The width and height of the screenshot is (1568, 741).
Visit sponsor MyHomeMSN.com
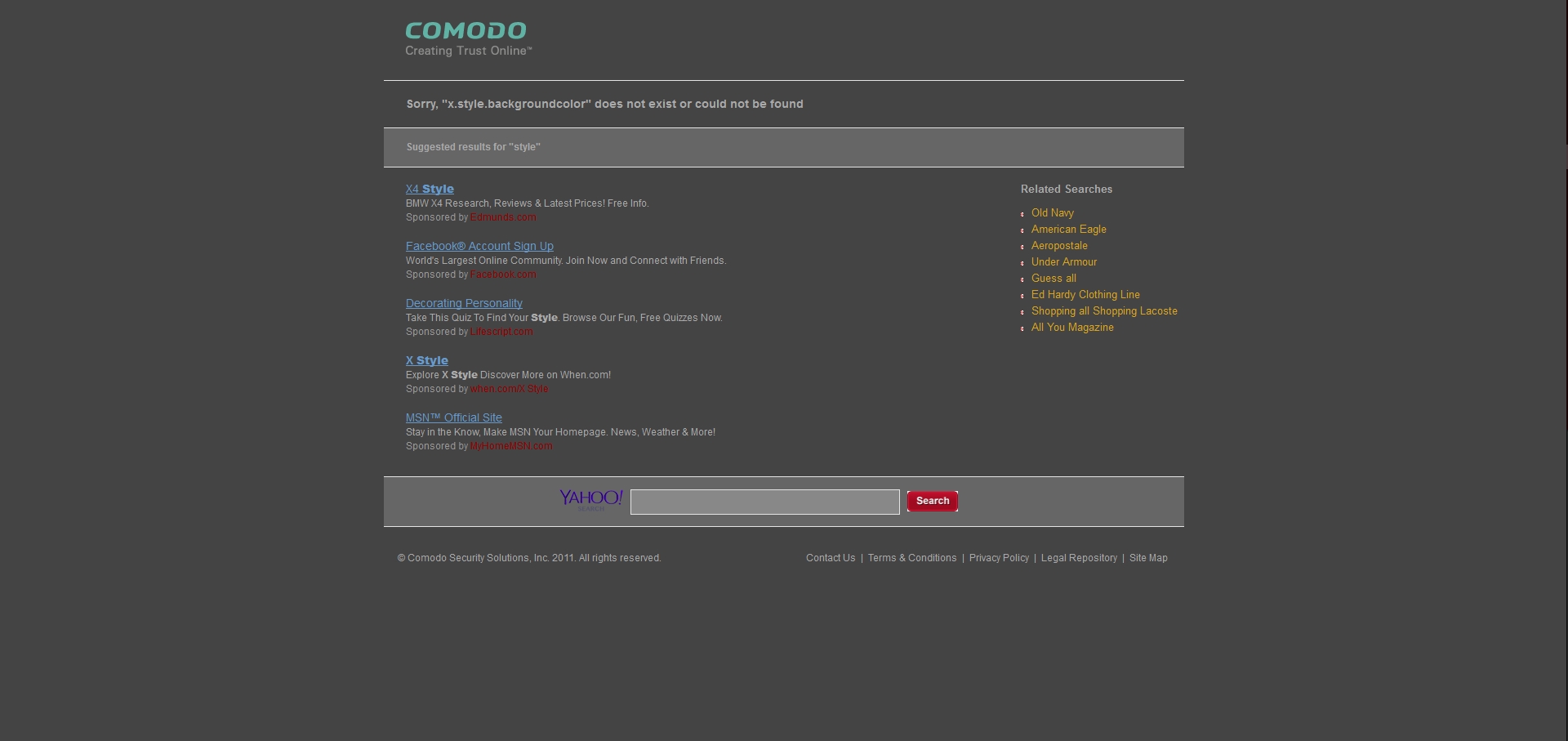[x=511, y=446]
